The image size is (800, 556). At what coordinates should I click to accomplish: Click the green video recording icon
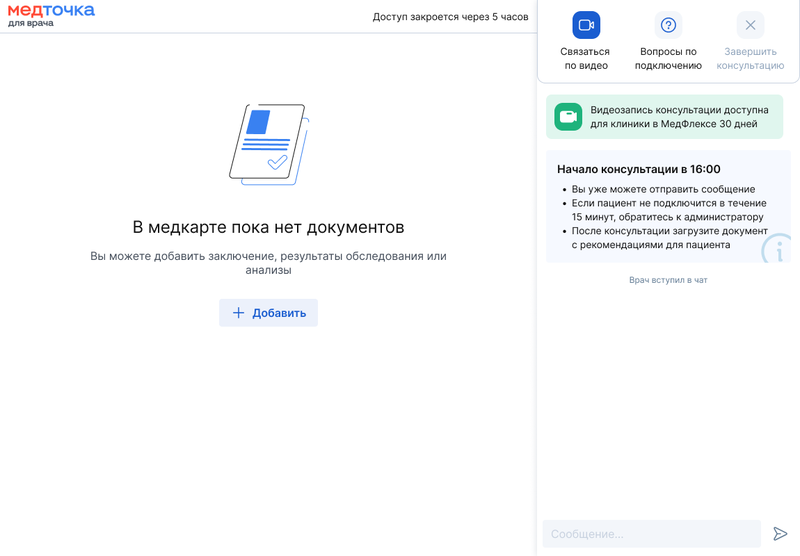568,117
